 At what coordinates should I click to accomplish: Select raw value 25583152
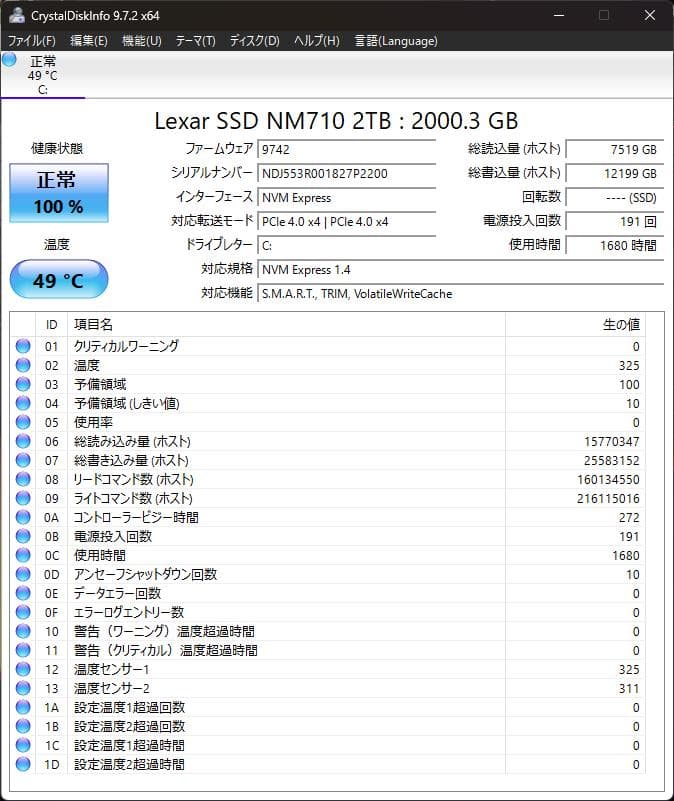[612, 461]
